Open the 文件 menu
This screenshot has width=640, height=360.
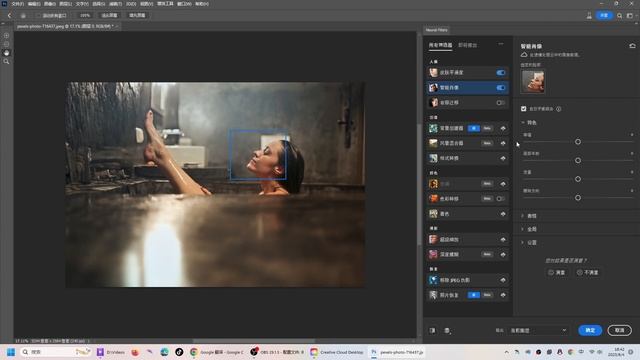coord(18,4)
